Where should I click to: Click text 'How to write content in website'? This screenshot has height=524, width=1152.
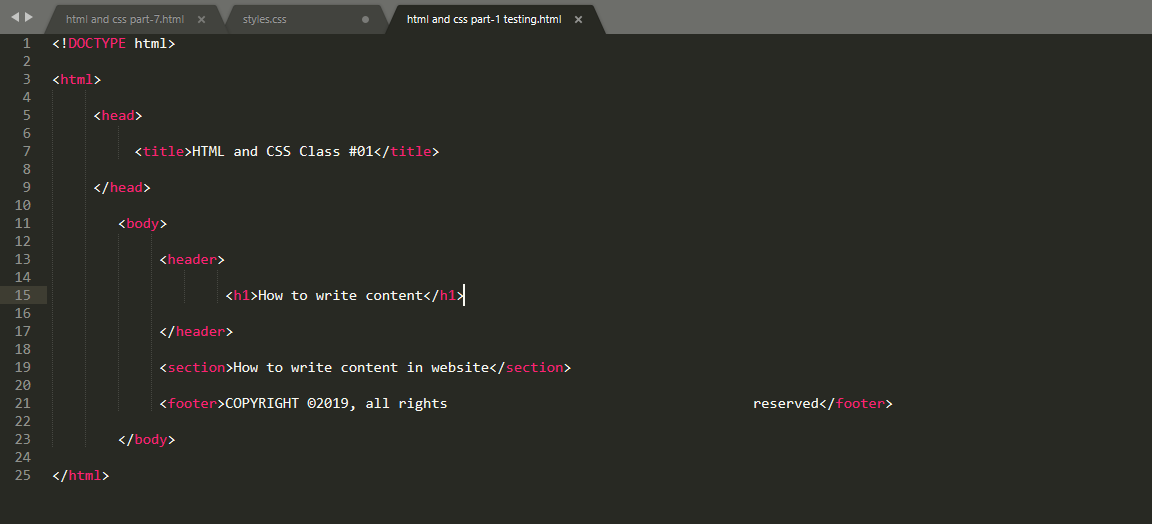pyautogui.click(x=361, y=367)
